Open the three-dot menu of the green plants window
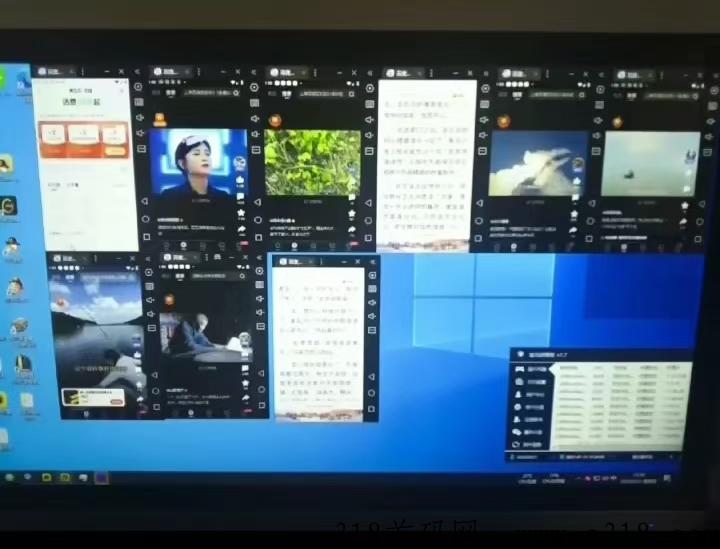 (315, 73)
